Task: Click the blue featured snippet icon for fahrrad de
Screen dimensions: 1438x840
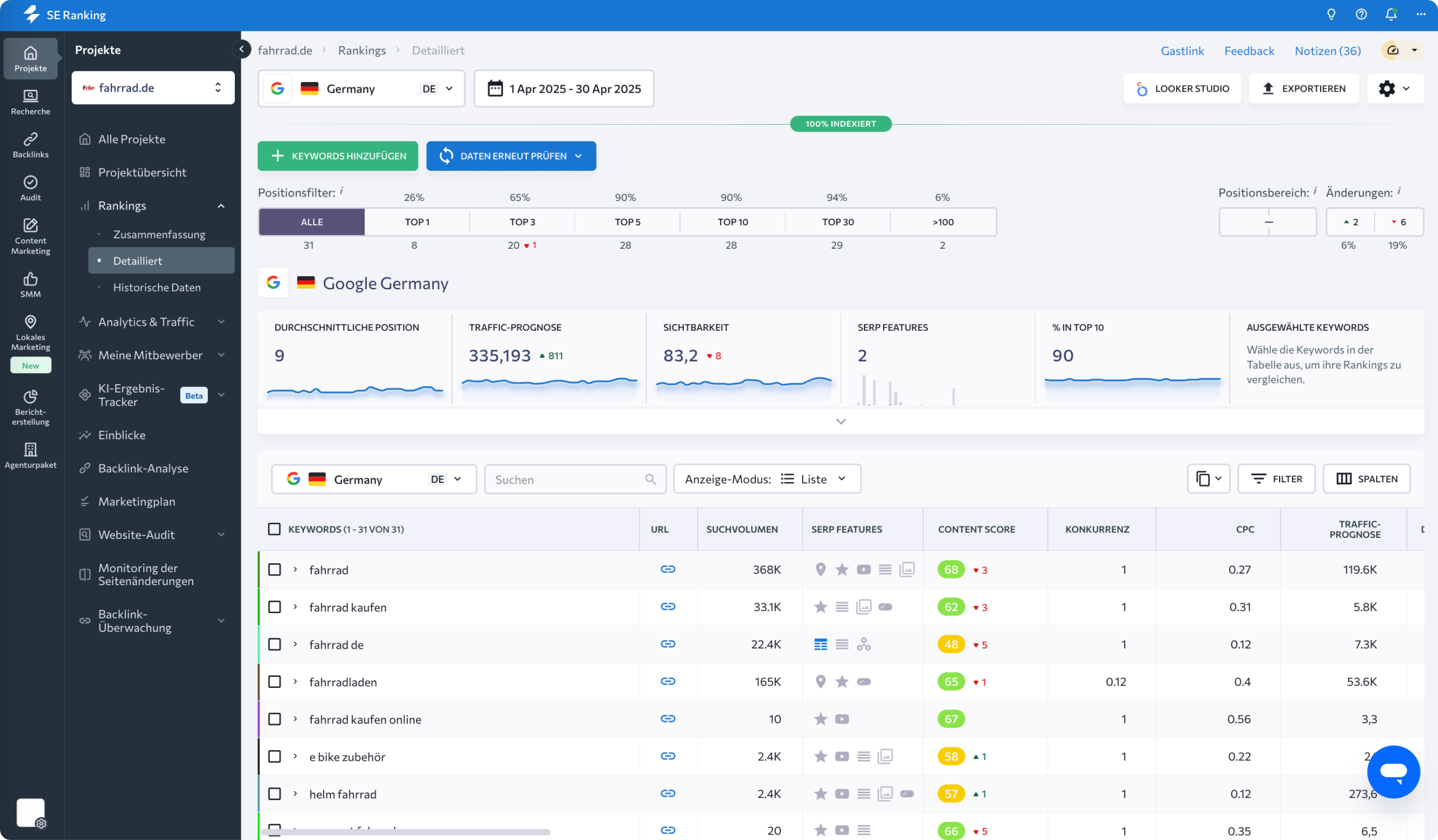Action: click(821, 645)
